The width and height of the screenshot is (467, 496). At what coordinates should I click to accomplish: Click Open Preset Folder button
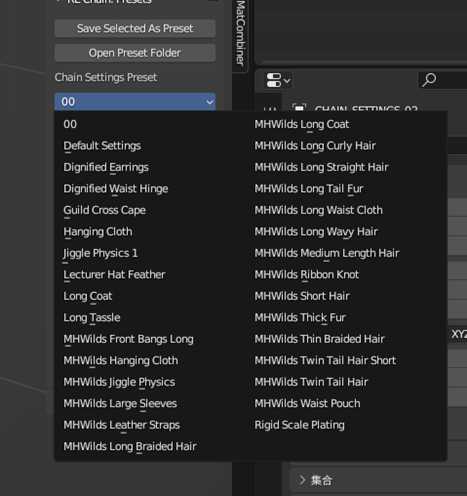135,53
